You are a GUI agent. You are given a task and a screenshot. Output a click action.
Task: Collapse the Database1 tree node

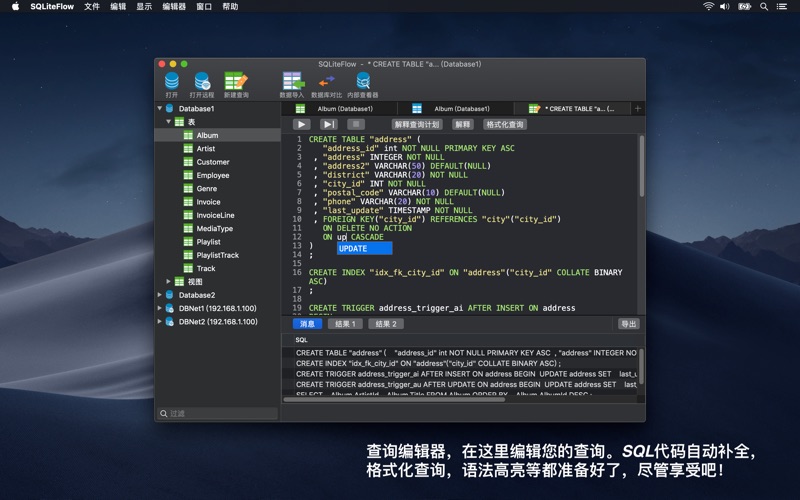point(160,108)
